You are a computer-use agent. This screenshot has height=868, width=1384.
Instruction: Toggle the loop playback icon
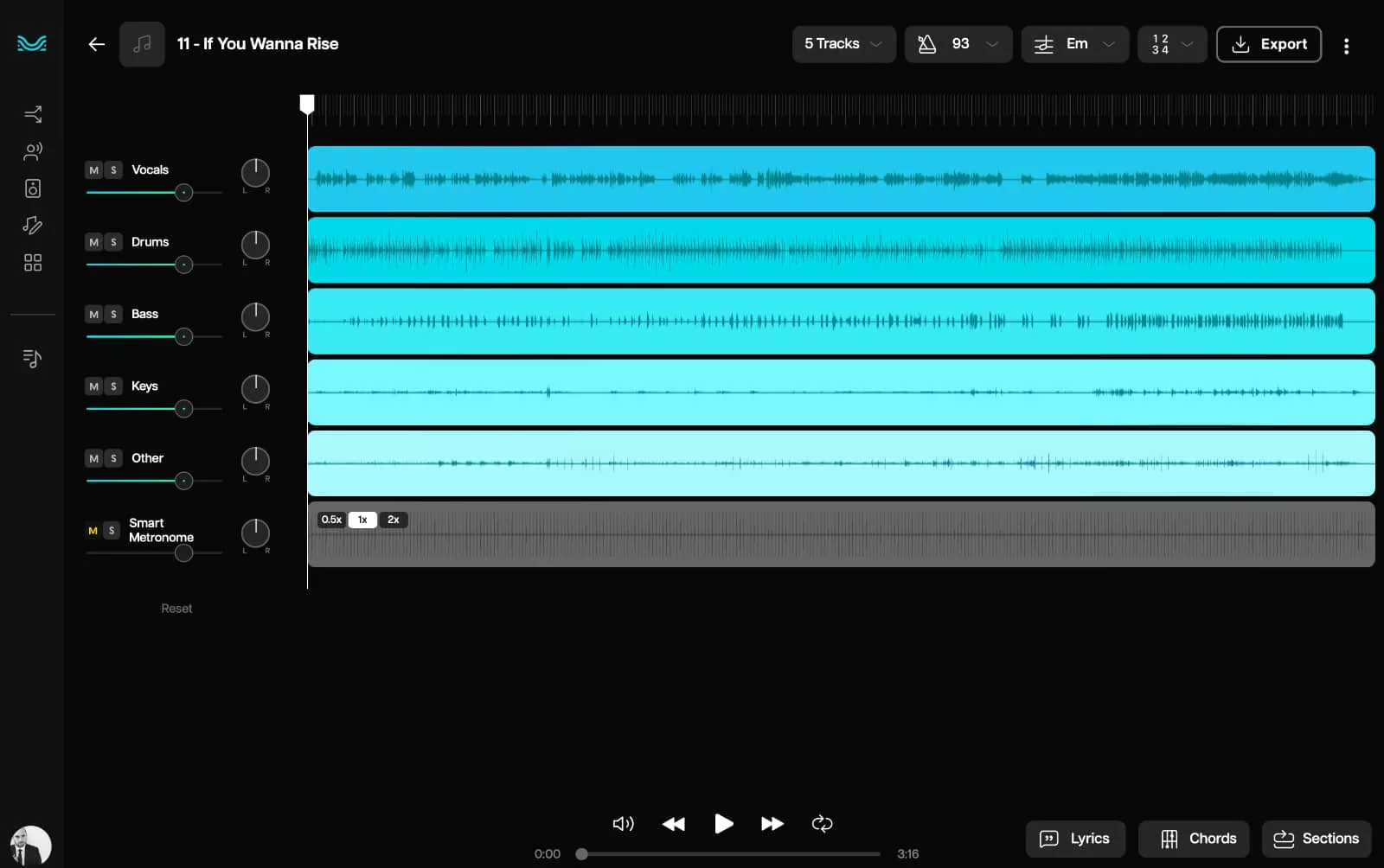click(822, 824)
